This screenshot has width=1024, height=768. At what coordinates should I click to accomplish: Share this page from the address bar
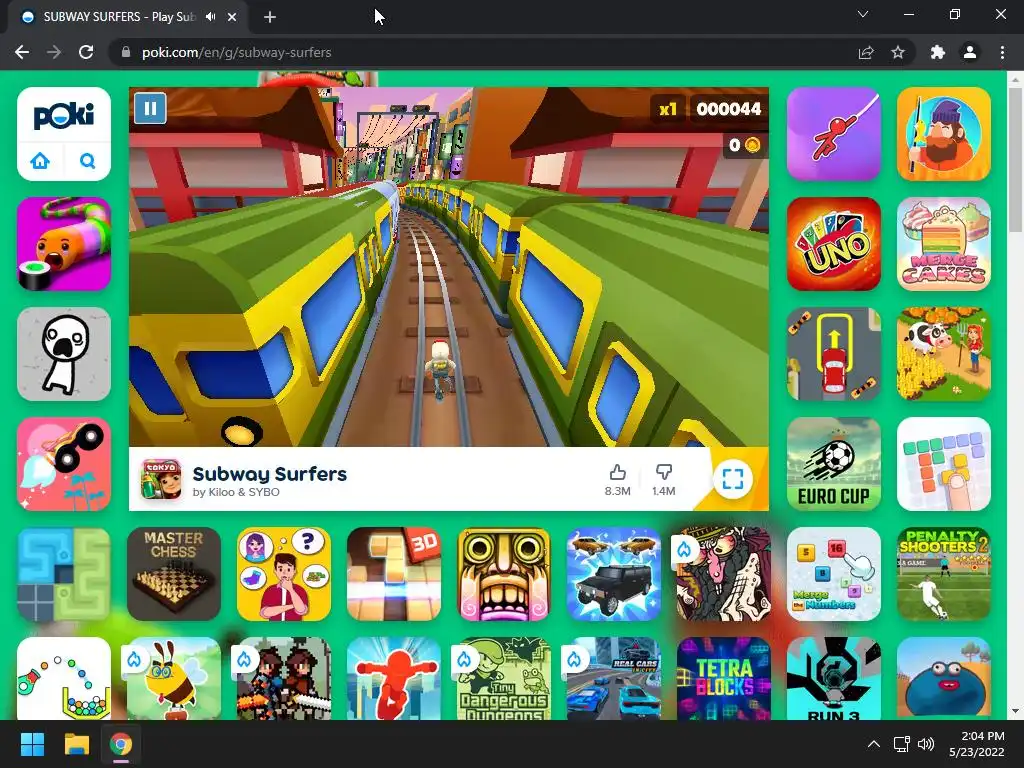click(866, 52)
